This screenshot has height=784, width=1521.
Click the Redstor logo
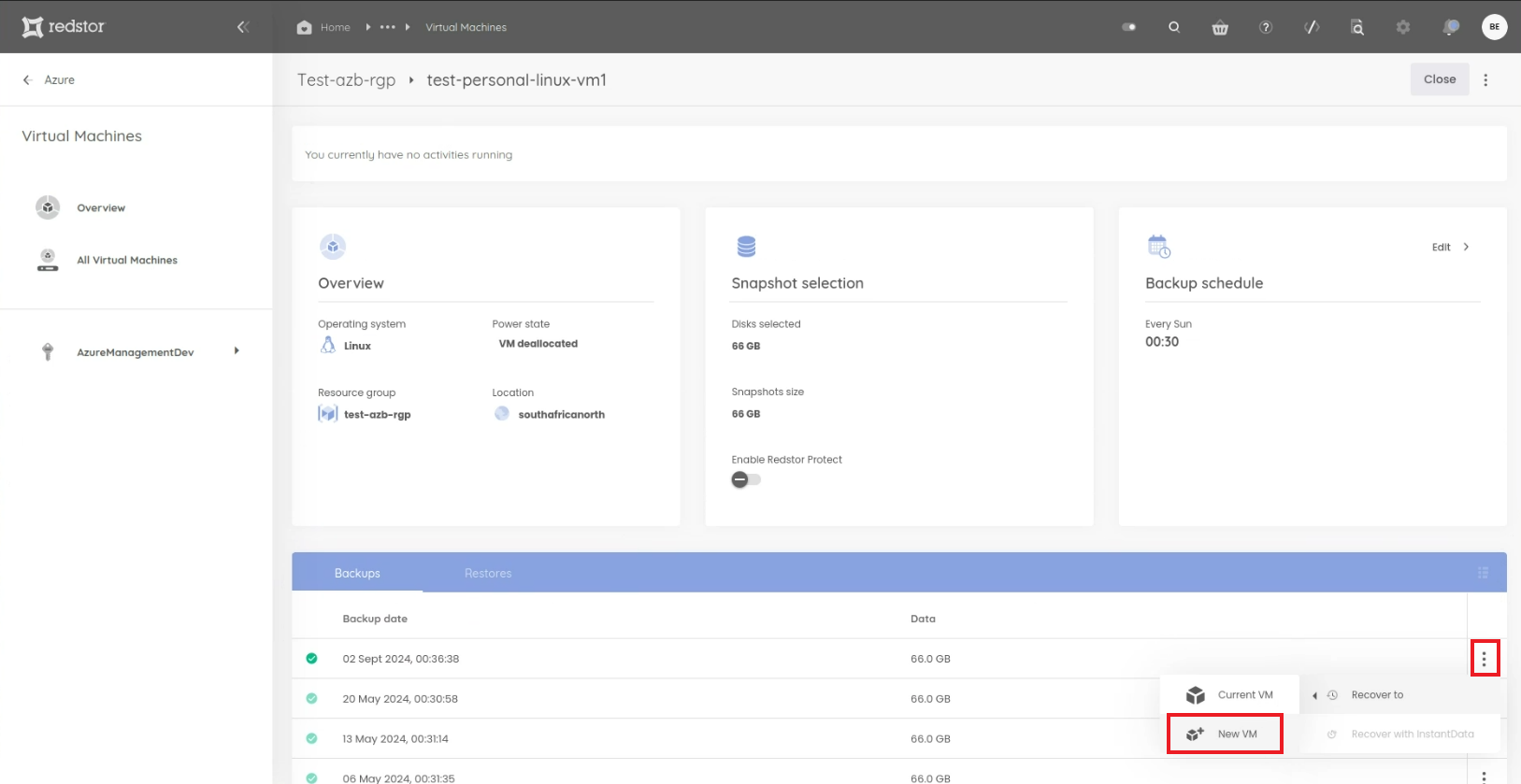tap(64, 26)
